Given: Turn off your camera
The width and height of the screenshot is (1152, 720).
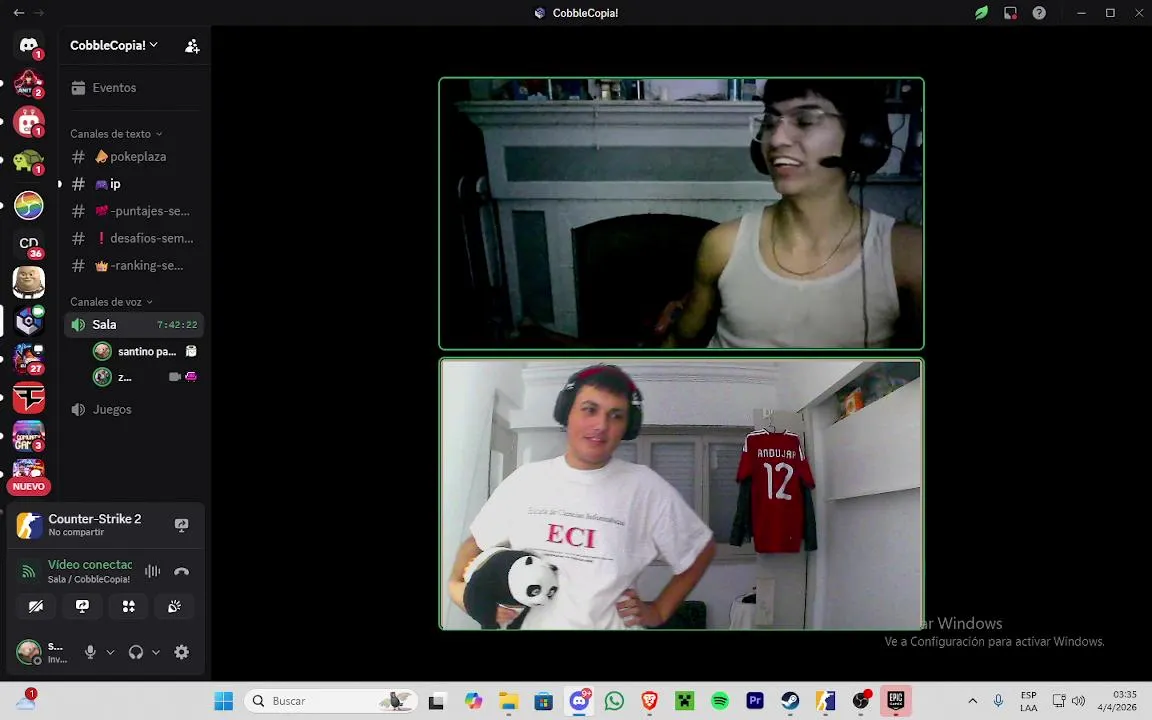Looking at the screenshot, I should pos(36,606).
